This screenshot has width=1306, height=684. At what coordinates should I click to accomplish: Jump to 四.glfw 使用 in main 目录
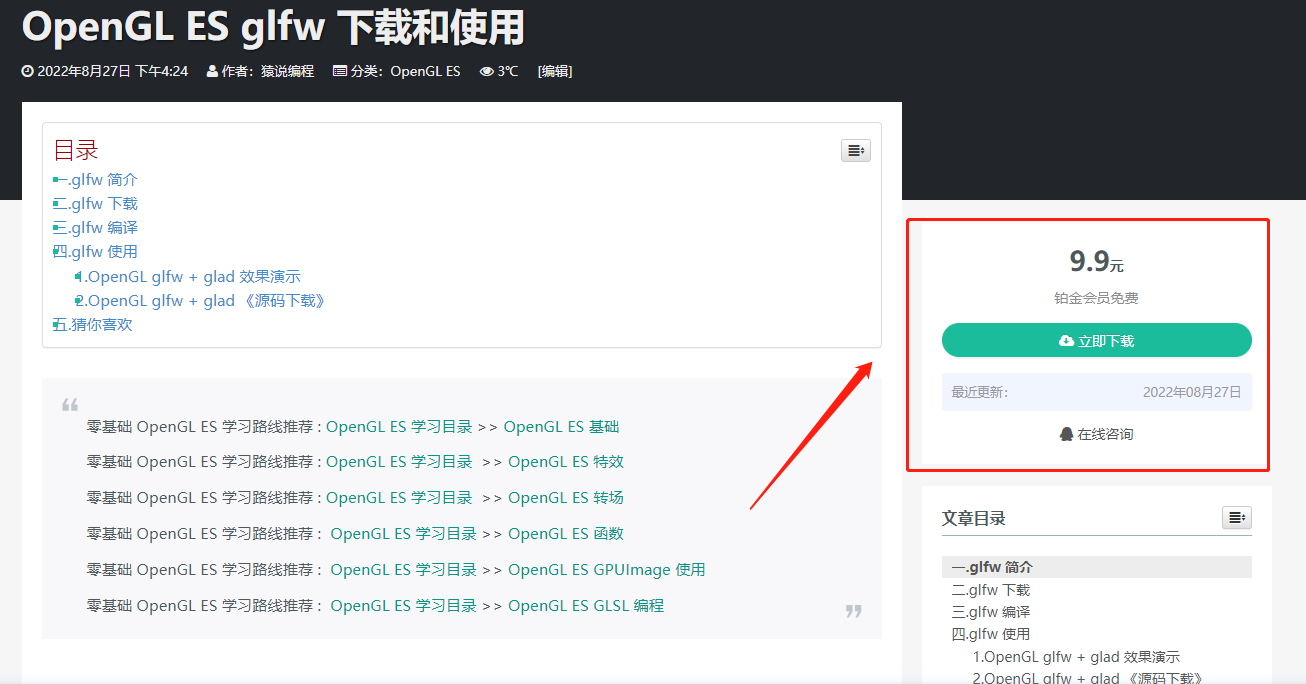click(96, 252)
